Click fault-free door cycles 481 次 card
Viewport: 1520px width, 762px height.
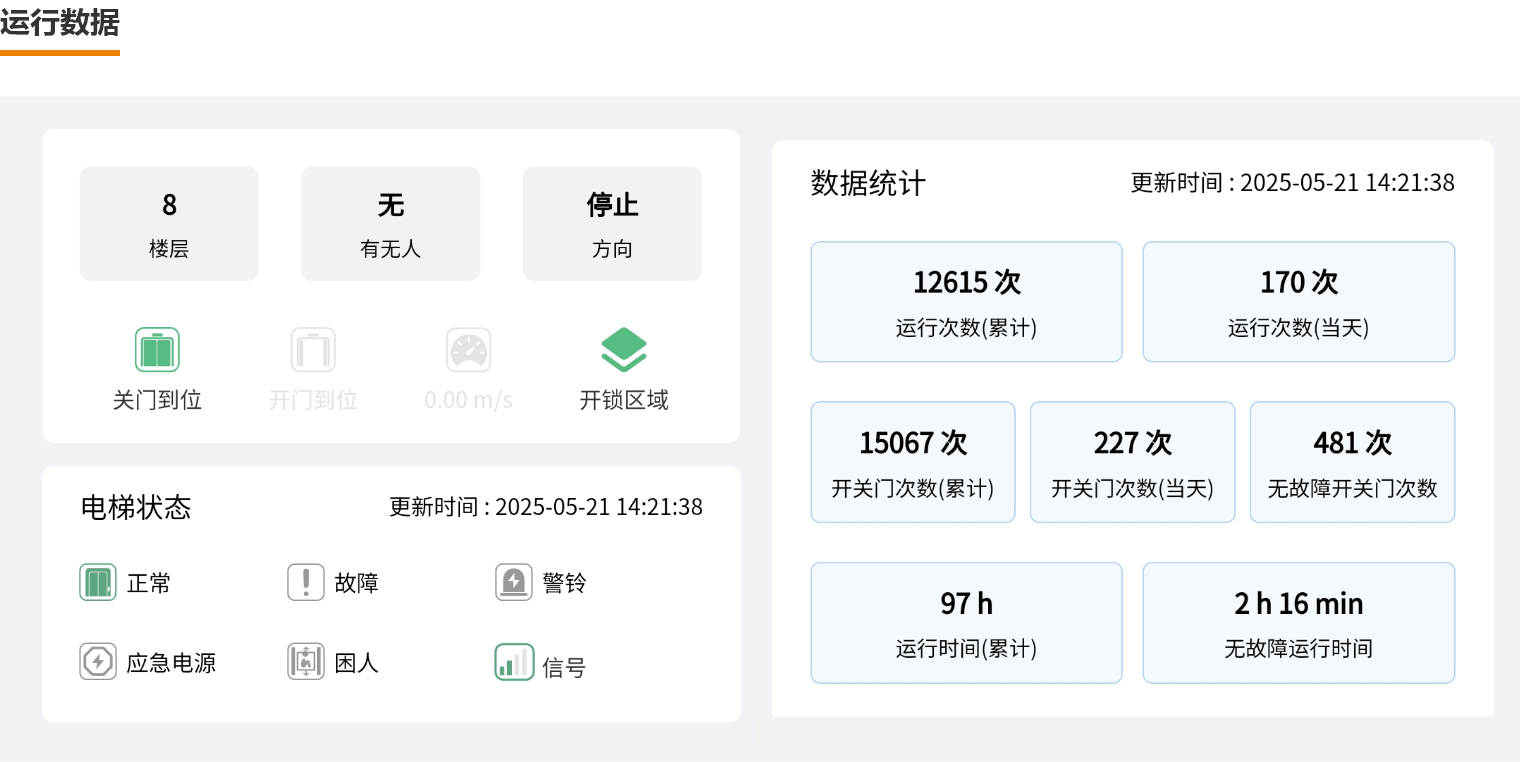pos(1352,462)
